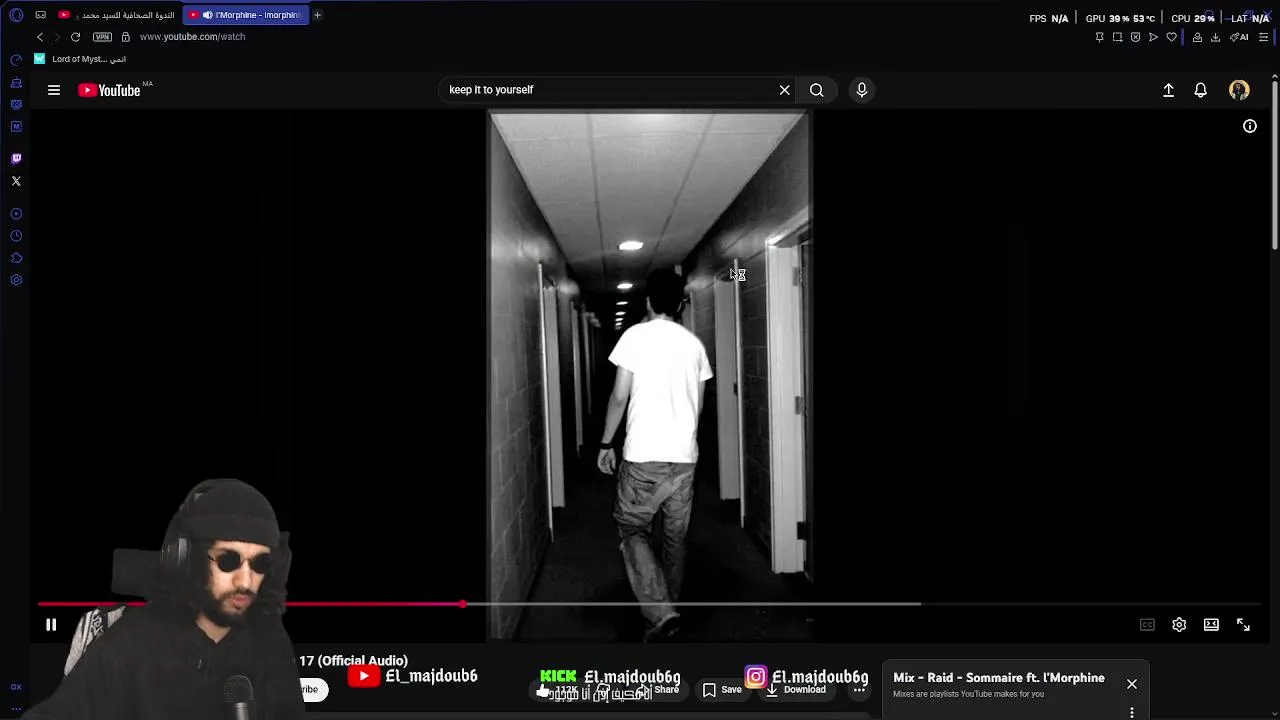Screen dimensions: 1280x720
Task: Open the AI assistant toolbar button
Action: tap(1239, 37)
